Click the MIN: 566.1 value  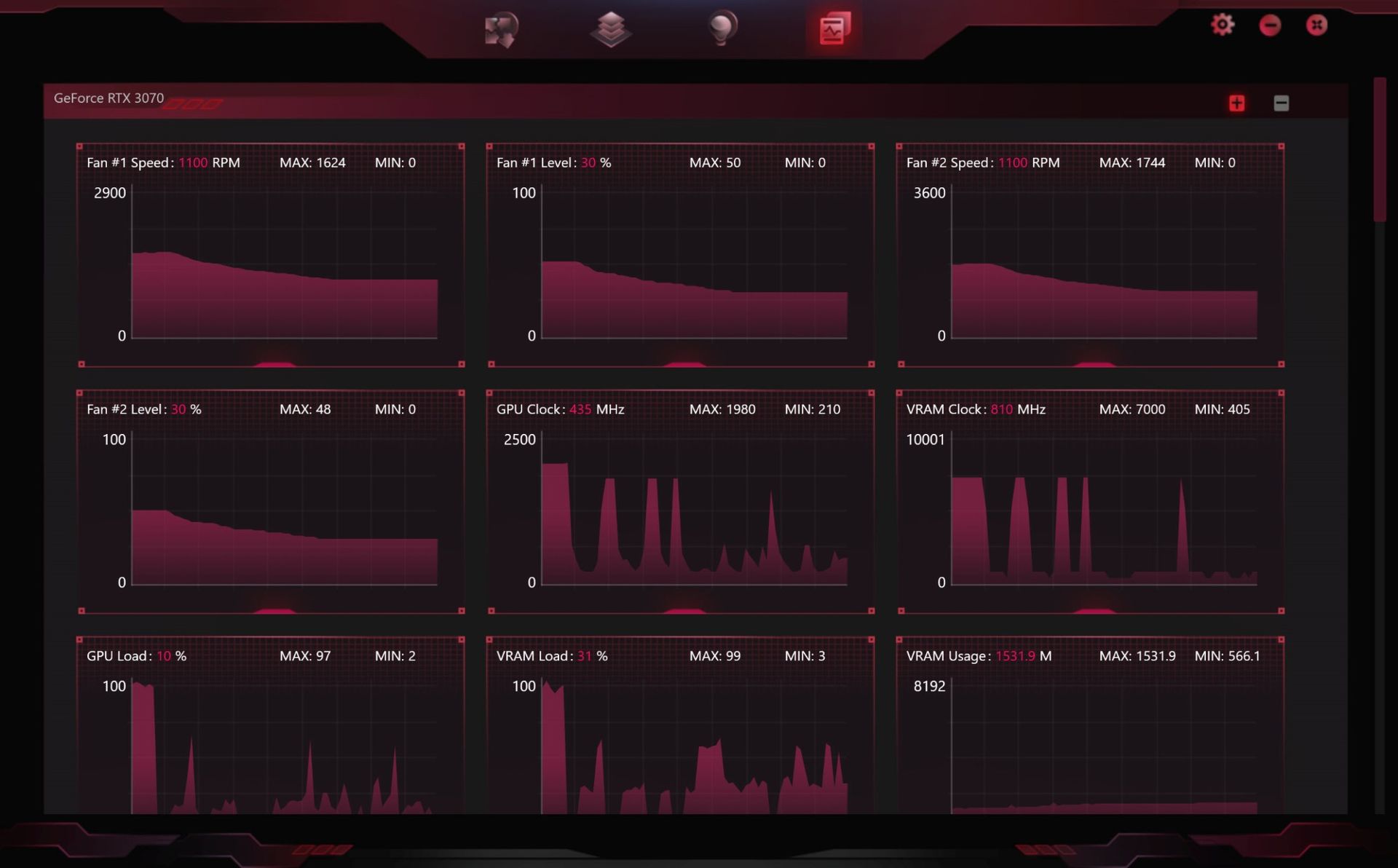pyautogui.click(x=1228, y=657)
